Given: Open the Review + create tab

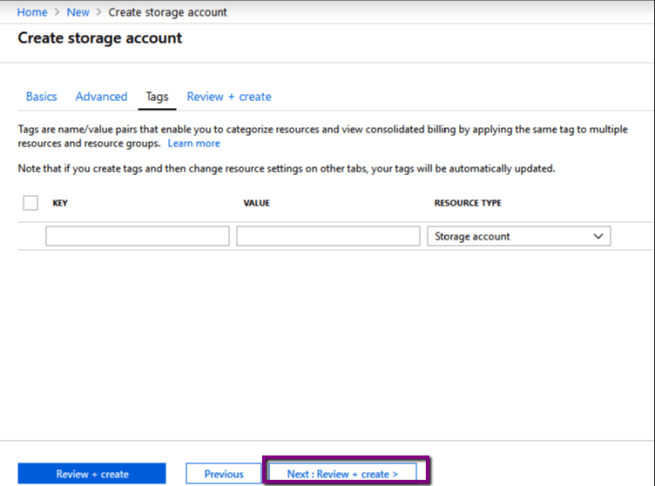Looking at the screenshot, I should (x=229, y=97).
